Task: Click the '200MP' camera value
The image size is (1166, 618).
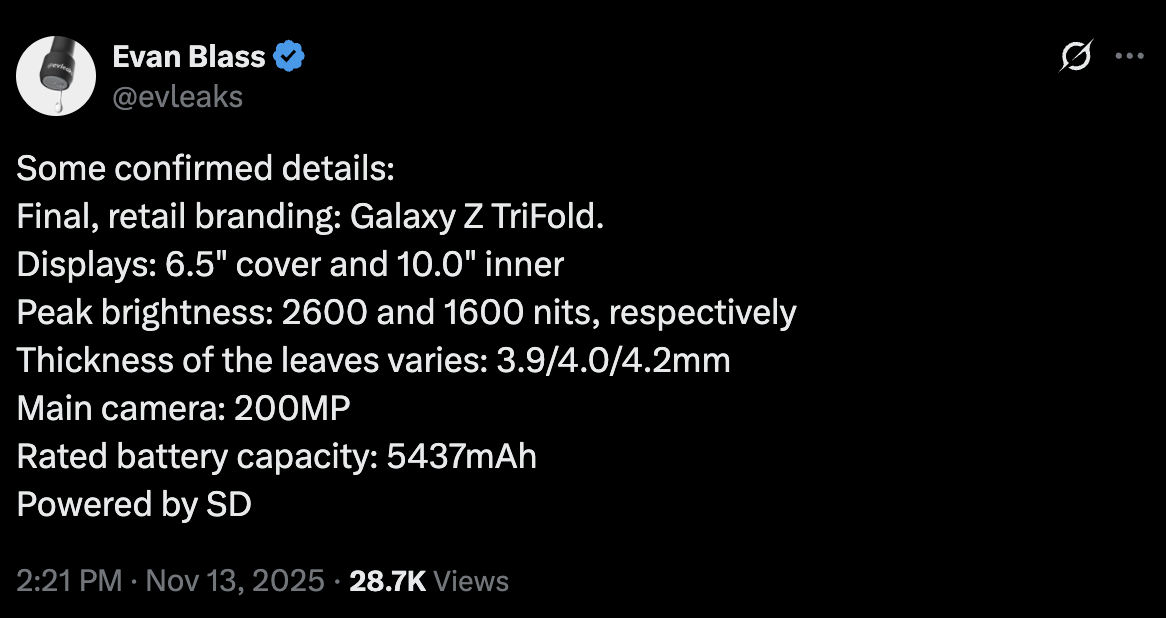Action: (292, 409)
